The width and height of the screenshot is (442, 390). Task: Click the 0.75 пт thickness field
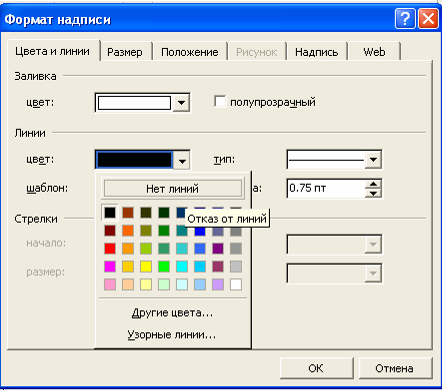[x=326, y=188]
